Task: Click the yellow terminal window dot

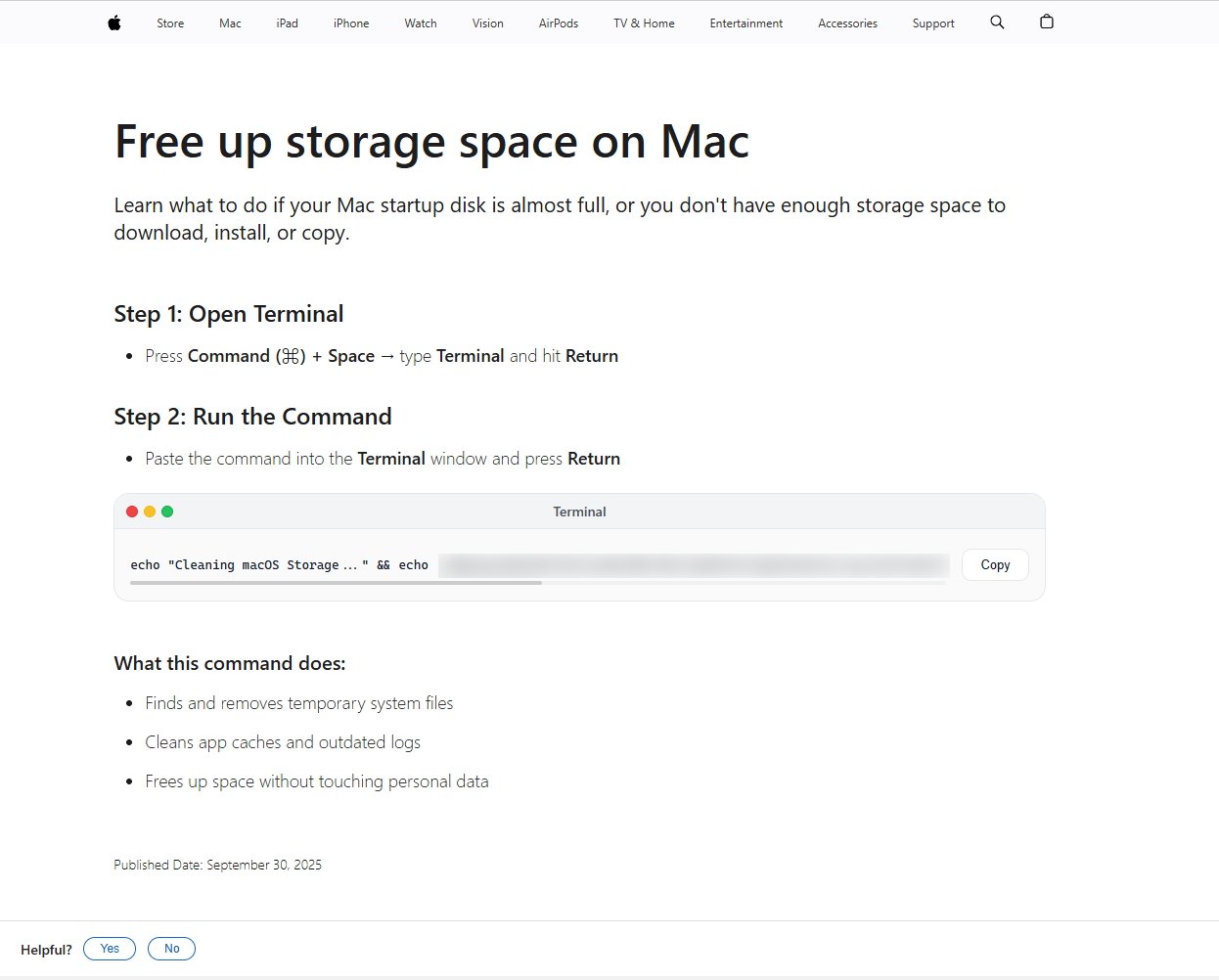Action: coord(150,512)
